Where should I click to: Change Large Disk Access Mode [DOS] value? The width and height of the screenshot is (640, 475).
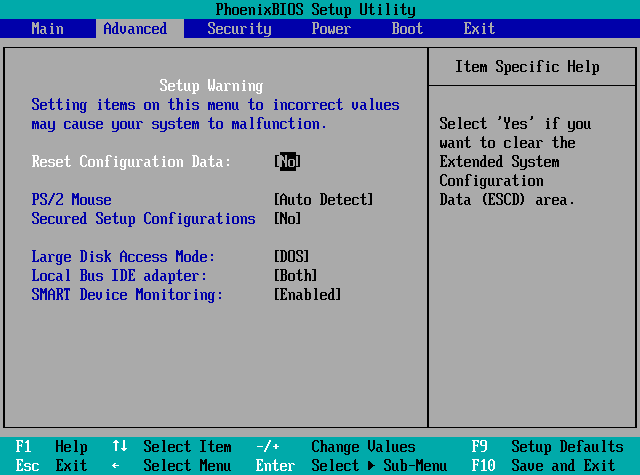[292, 256]
